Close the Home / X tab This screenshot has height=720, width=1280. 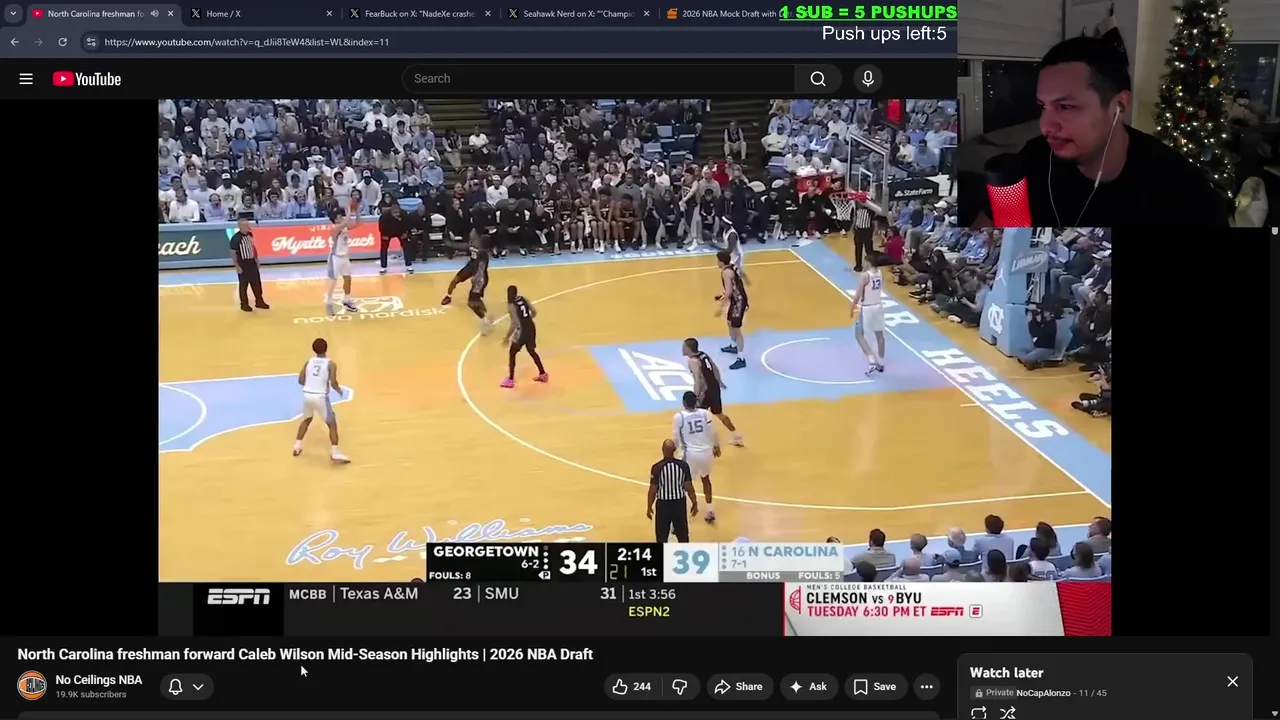click(329, 14)
